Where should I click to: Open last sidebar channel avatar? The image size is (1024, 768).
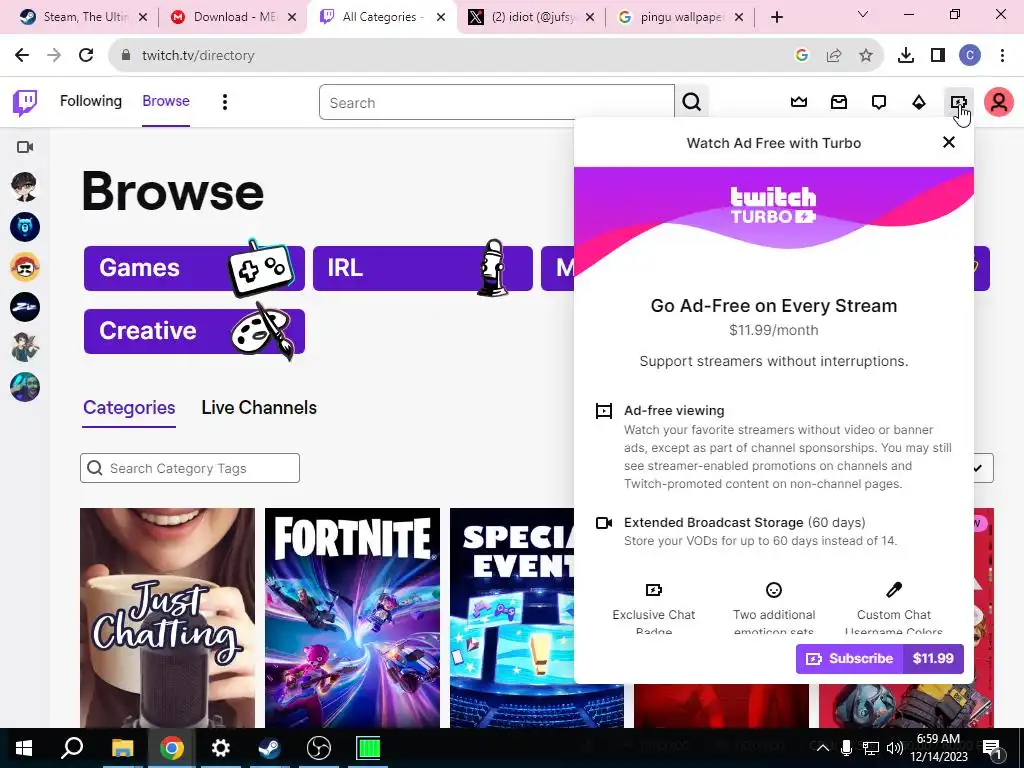pyautogui.click(x=25, y=387)
